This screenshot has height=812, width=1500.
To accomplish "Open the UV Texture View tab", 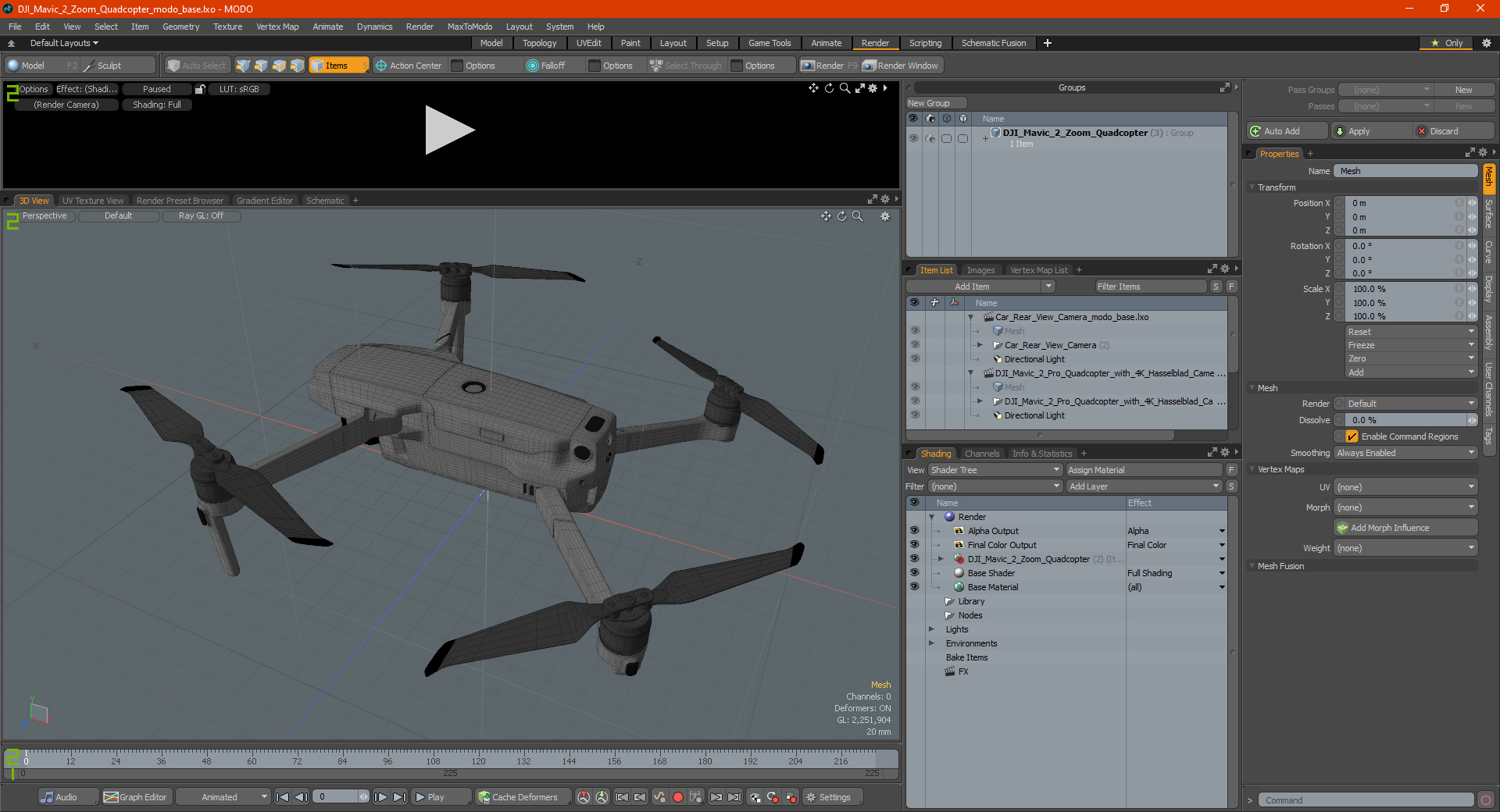I will coord(93,201).
